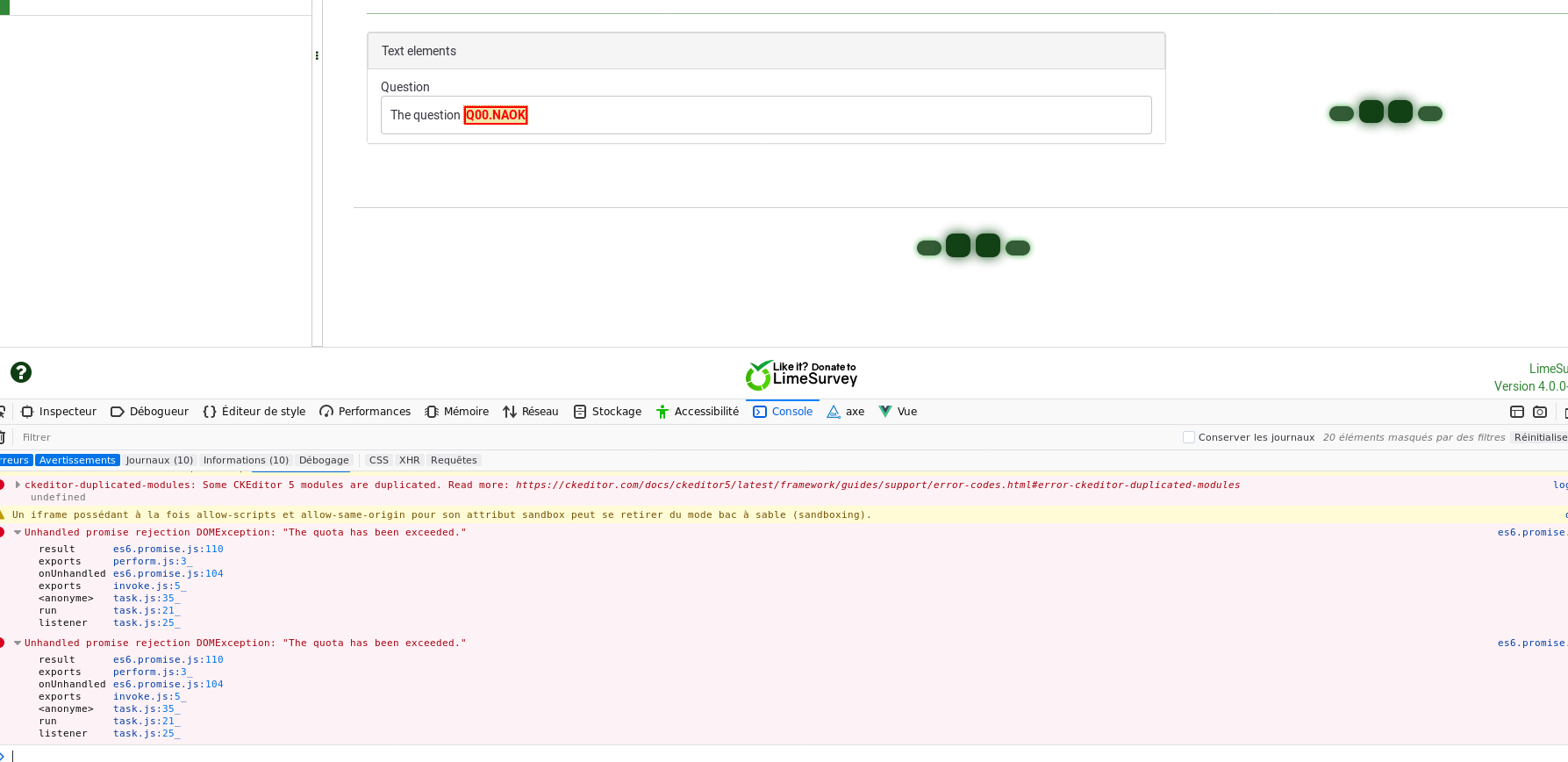Open the axe accessibility panel
1568x762 pixels.
(846, 412)
